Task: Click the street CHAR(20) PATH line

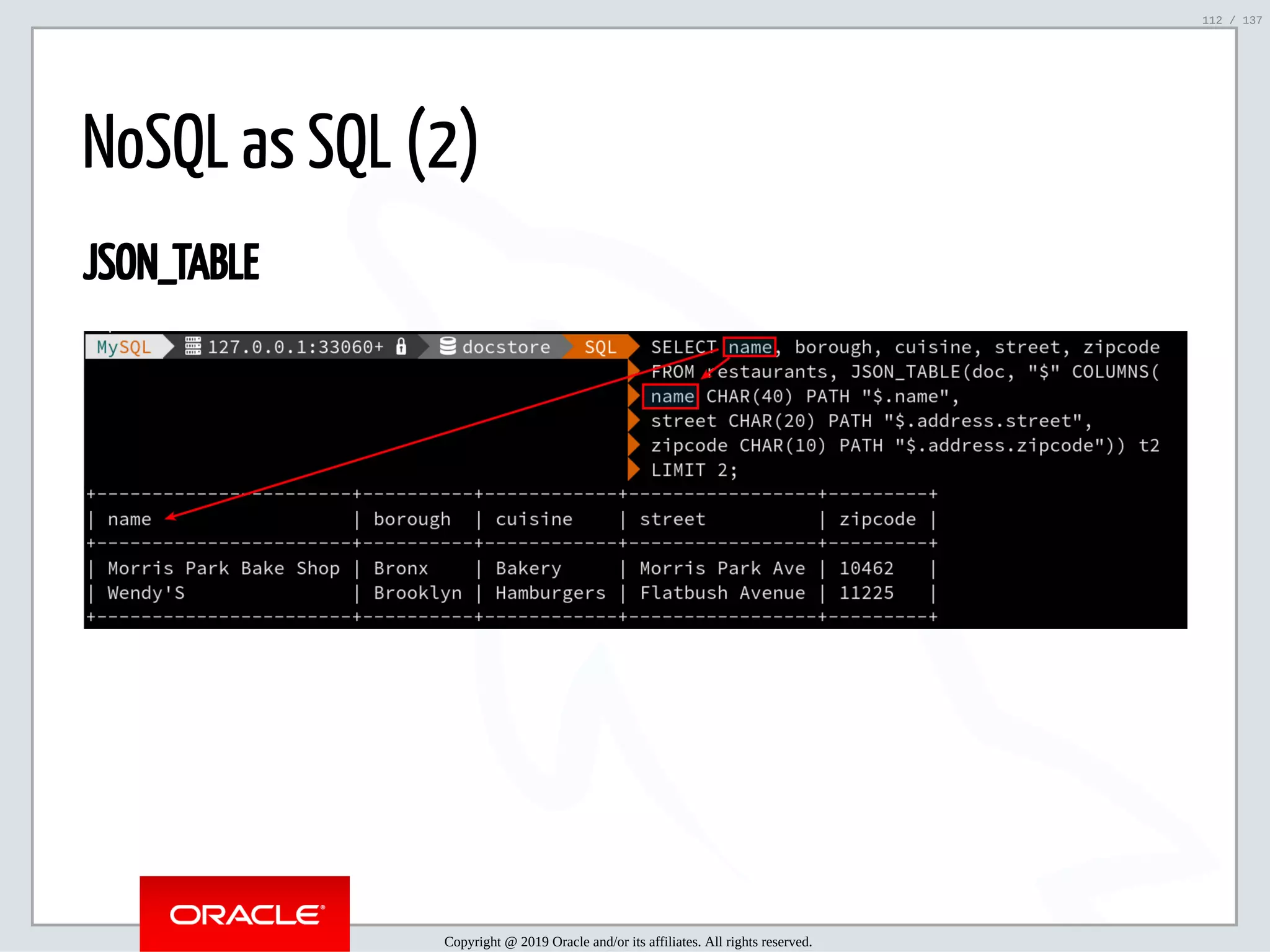Action: [x=871, y=421]
